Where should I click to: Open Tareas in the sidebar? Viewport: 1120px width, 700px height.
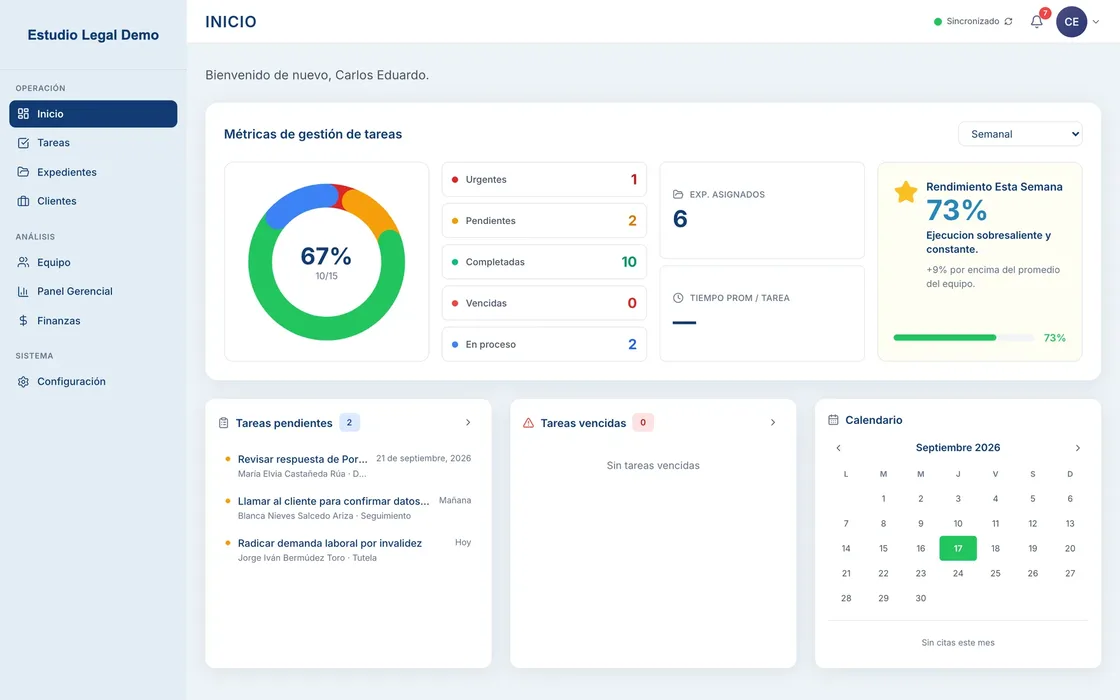93,143
